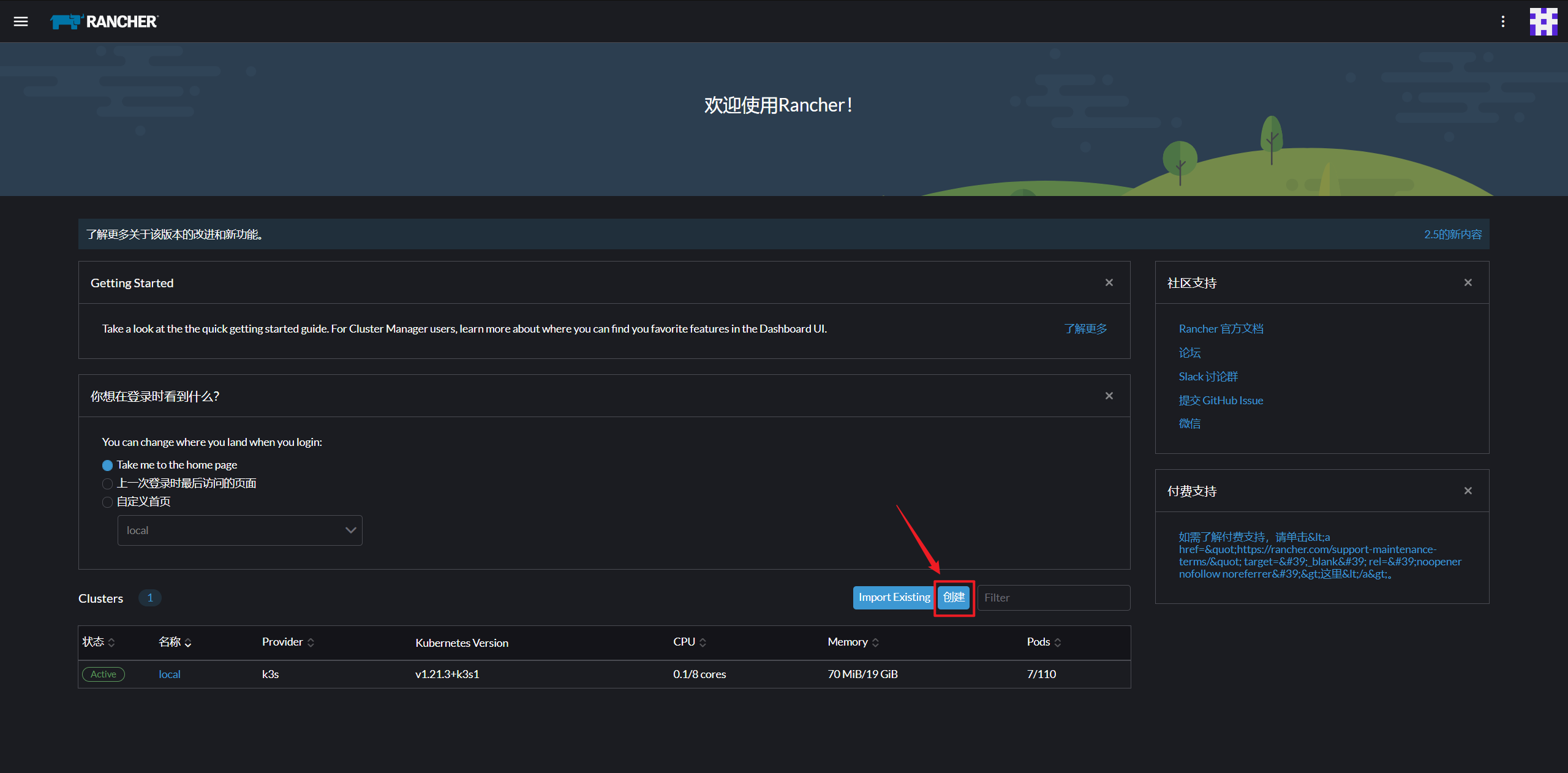Sort clusters by 名称 column

pos(175,642)
